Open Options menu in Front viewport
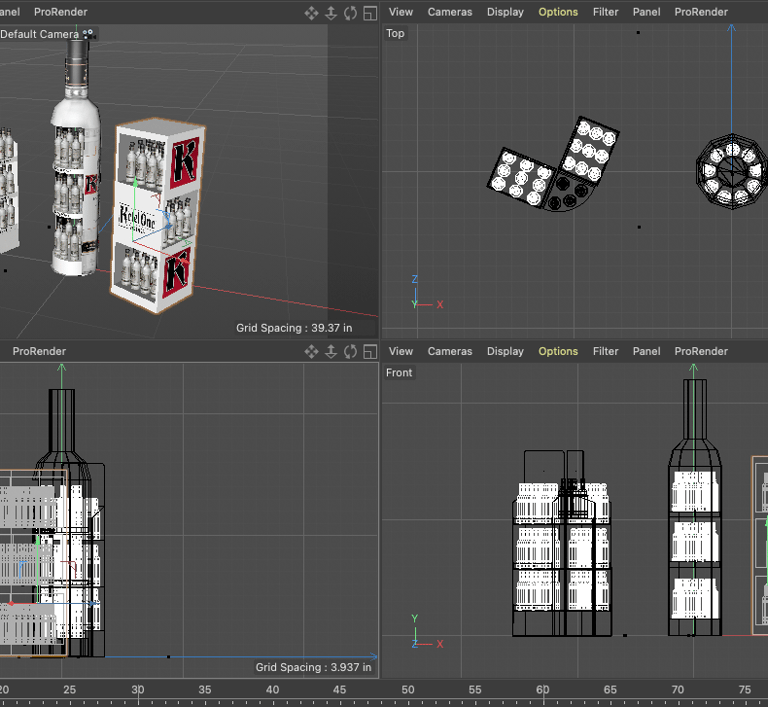 pyautogui.click(x=558, y=351)
